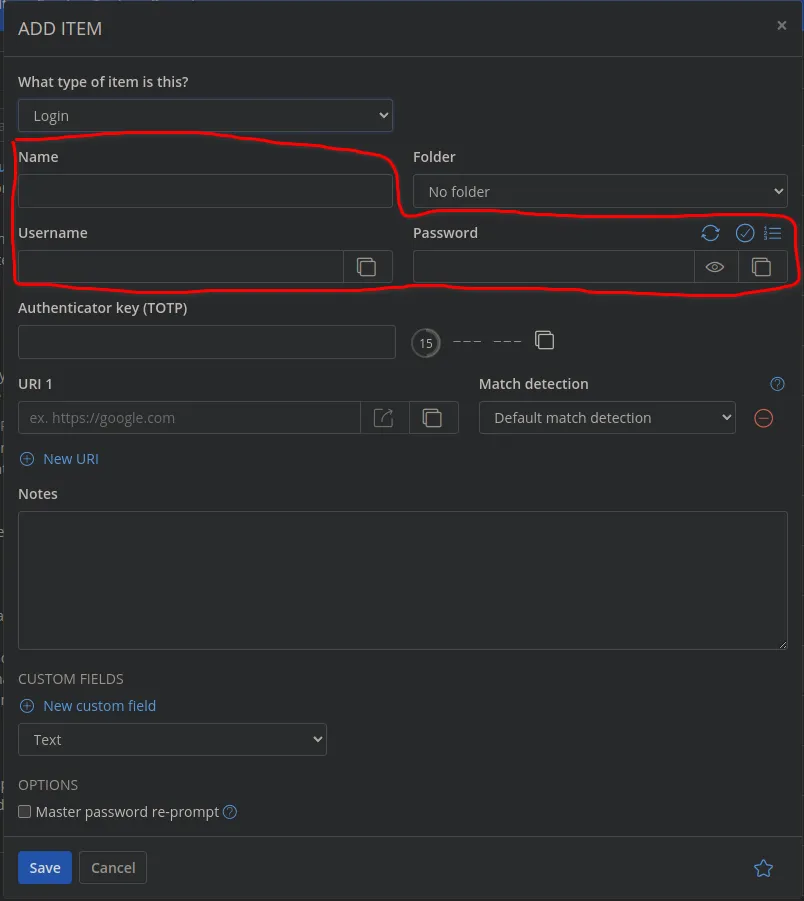
Task: Mark this item as favorite
Action: [763, 868]
